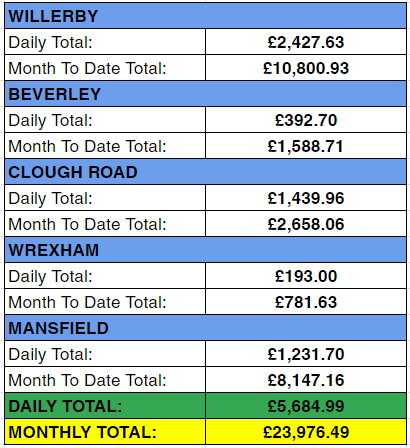Screen dimensions: 410x448
Task: Click the monthly total value £23,976.49
Action: click(x=306, y=432)
